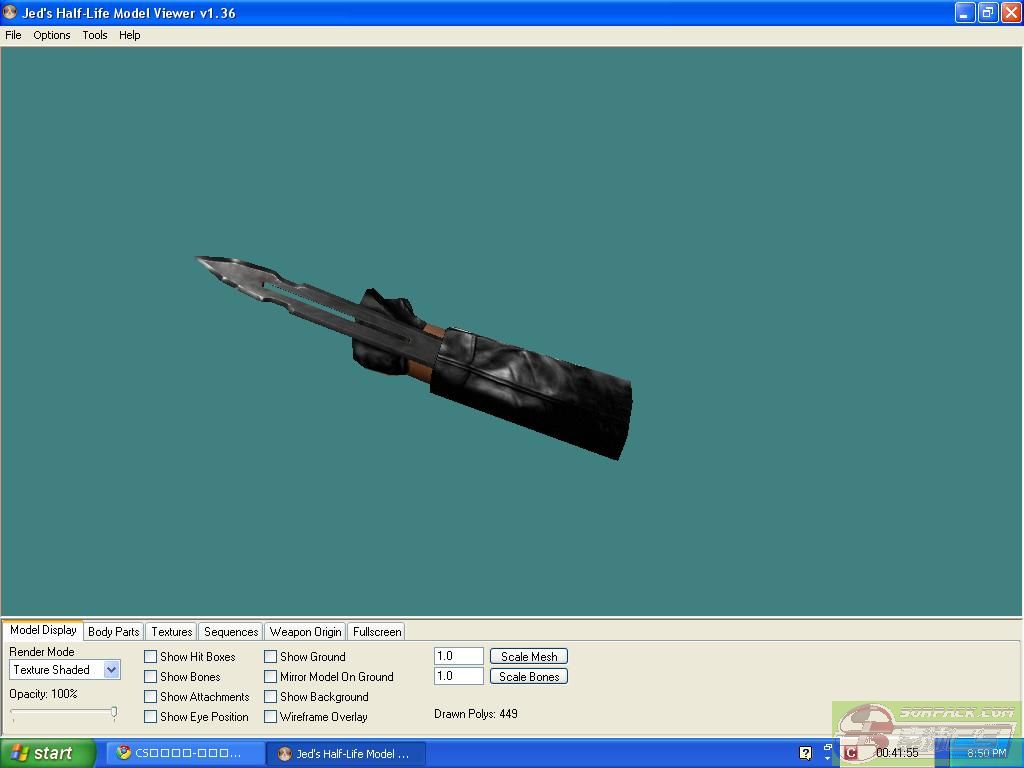Screen dimensions: 1024x768
Task: Click the "Drawn Polys: 449" readout
Action: (475, 714)
